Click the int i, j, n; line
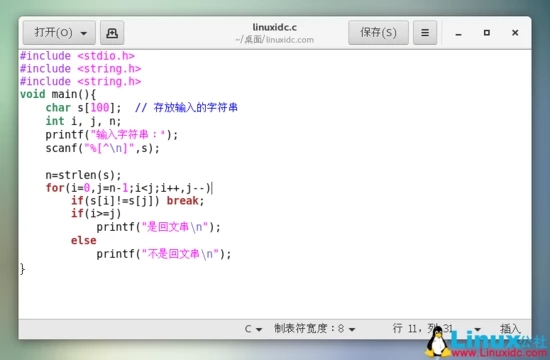Viewport: 550px width, 360px height. [83, 121]
